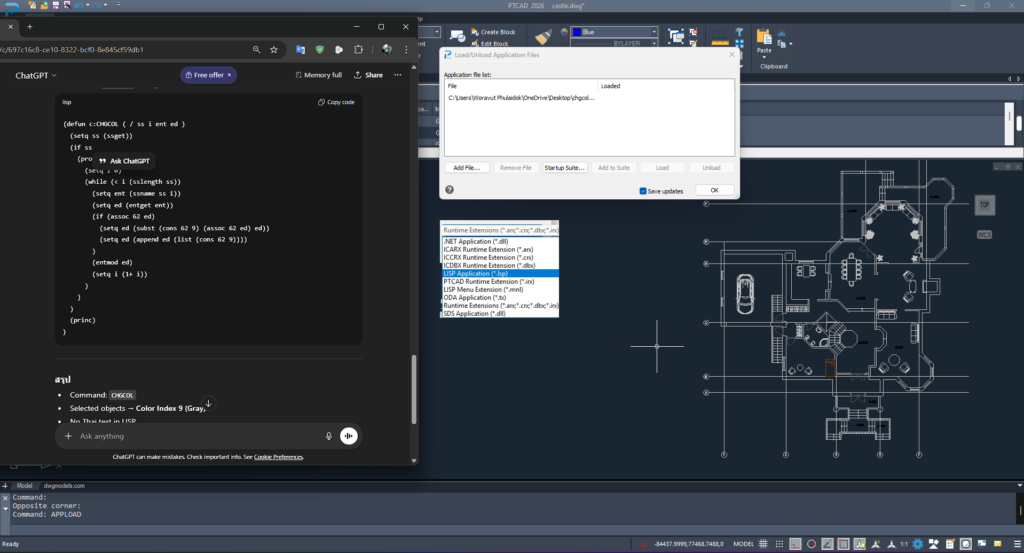This screenshot has height=553, width=1024.
Task: Bookmark this page with the star icon
Action: (274, 49)
